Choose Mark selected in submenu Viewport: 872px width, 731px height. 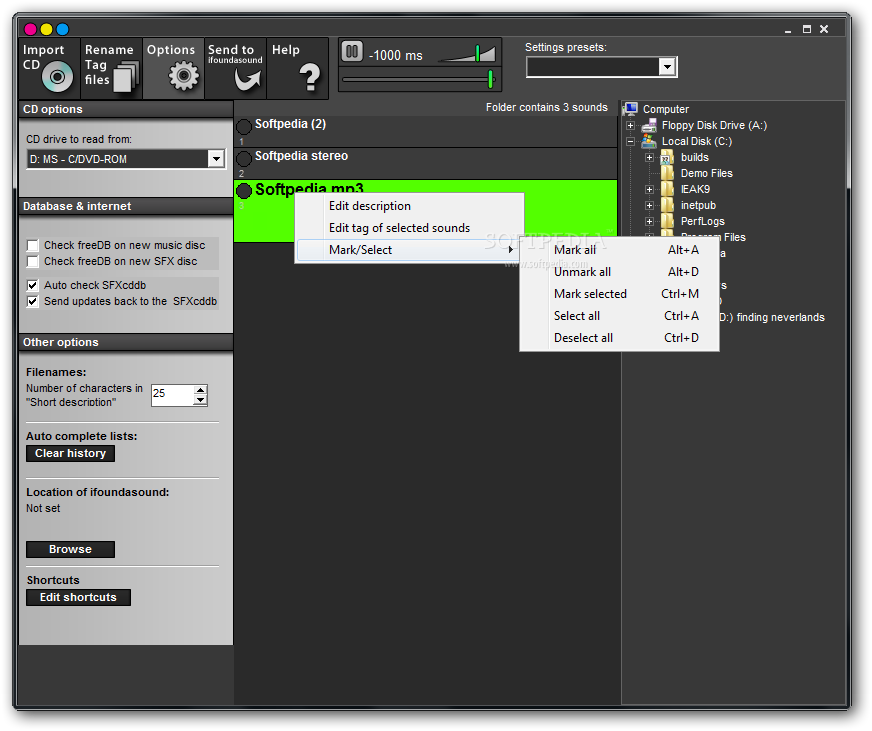(x=619, y=294)
